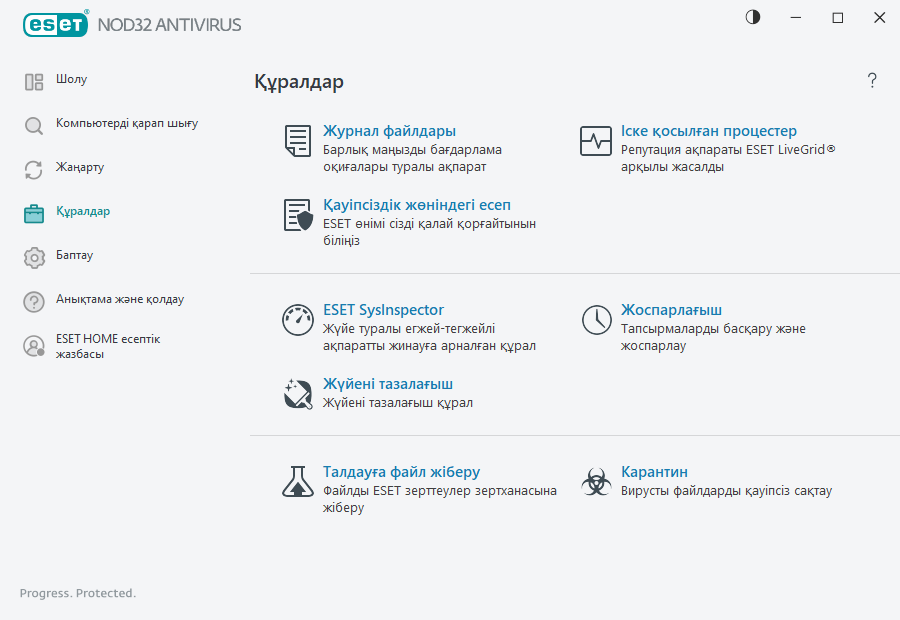The height and width of the screenshot is (620, 900).
Task: Open settings via the gear icon
Action: [x=33, y=256]
